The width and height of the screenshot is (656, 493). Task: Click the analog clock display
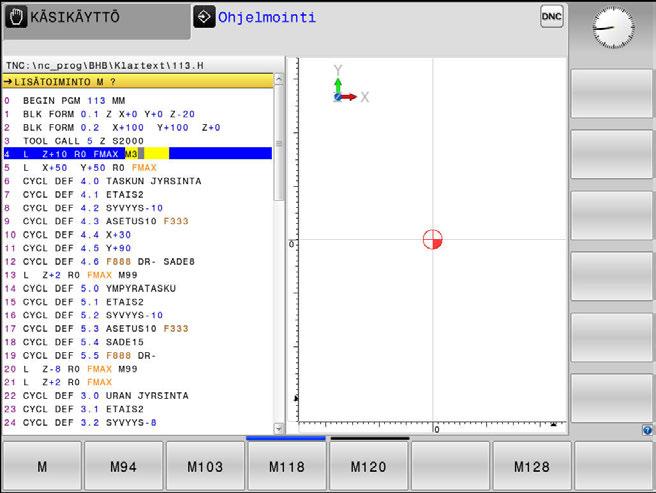tap(613, 28)
